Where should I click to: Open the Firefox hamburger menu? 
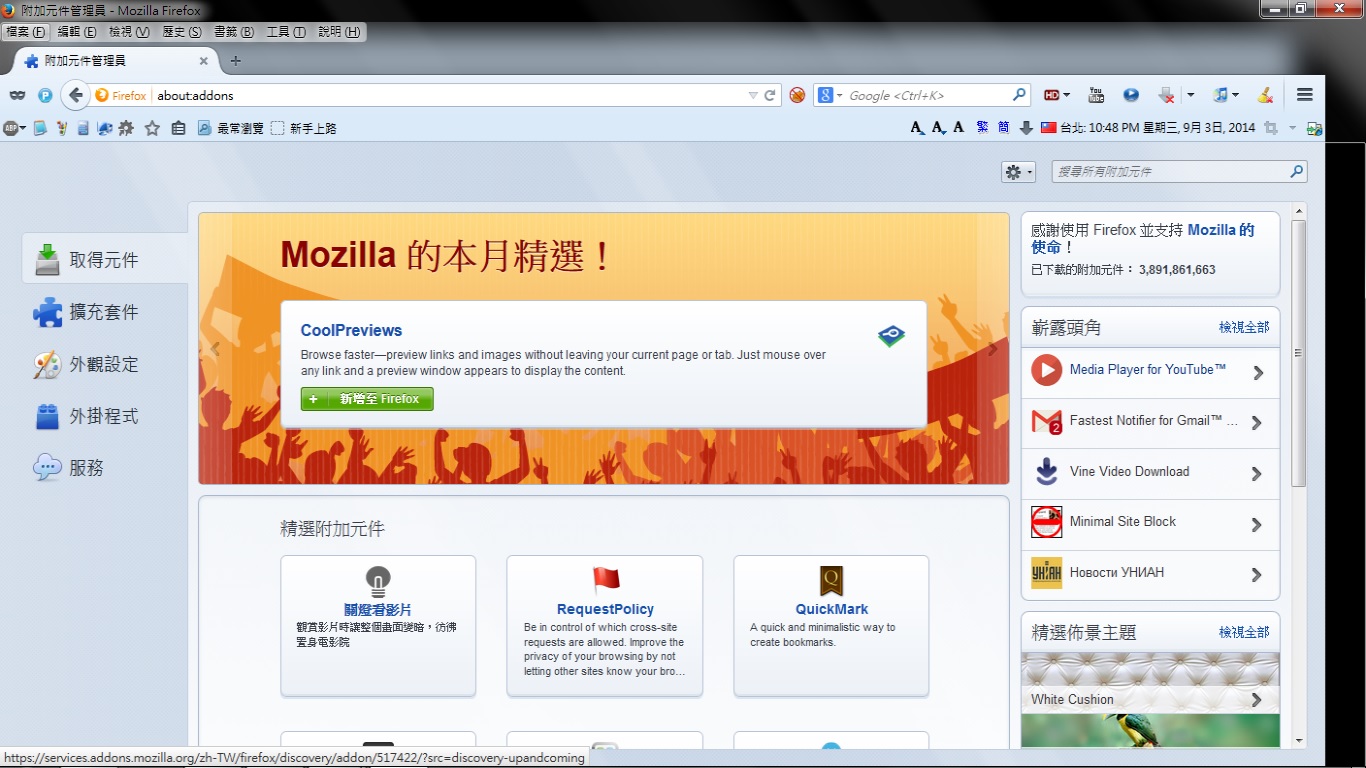pyautogui.click(x=1304, y=95)
